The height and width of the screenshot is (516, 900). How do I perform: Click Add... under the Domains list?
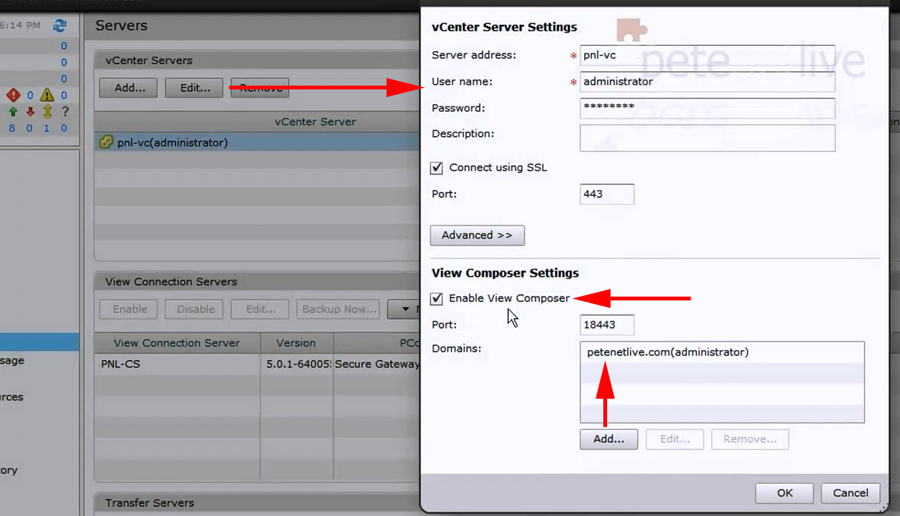coord(608,439)
